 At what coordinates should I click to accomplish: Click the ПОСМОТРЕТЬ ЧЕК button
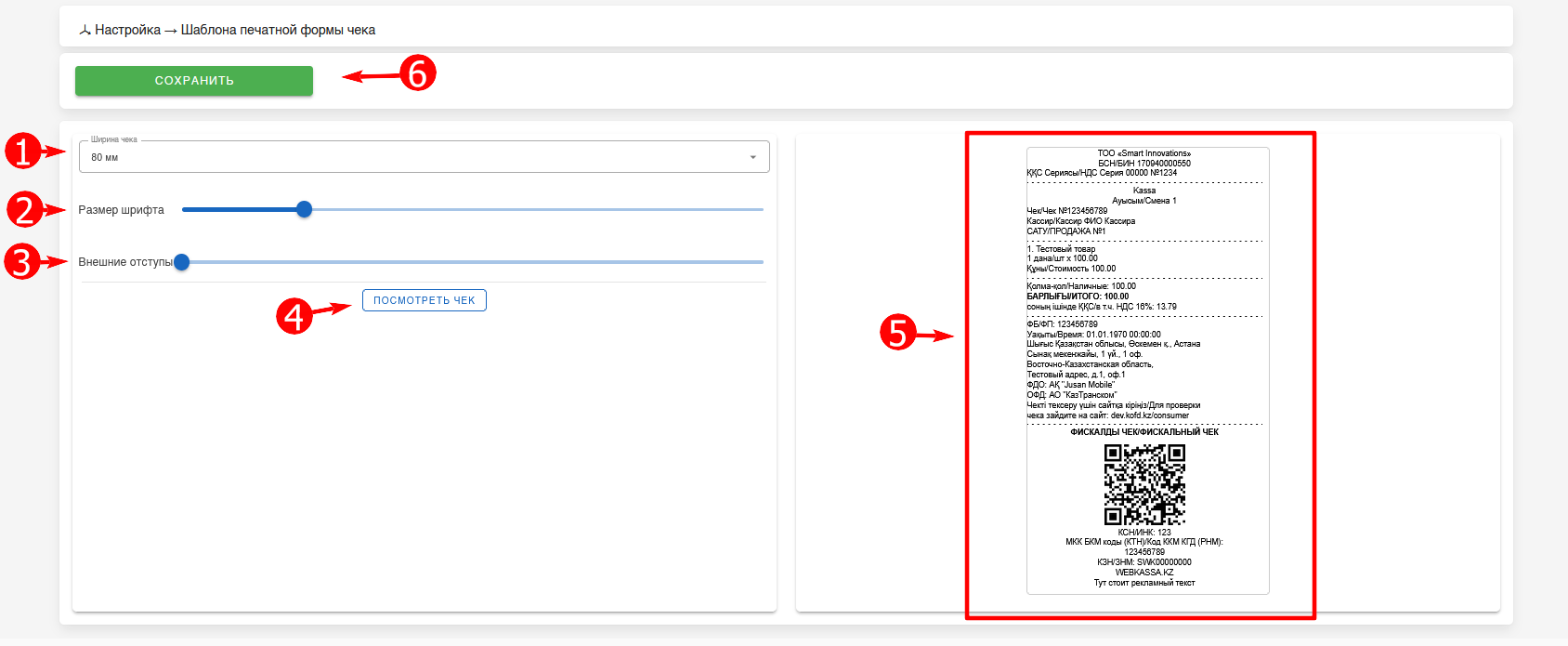425,300
